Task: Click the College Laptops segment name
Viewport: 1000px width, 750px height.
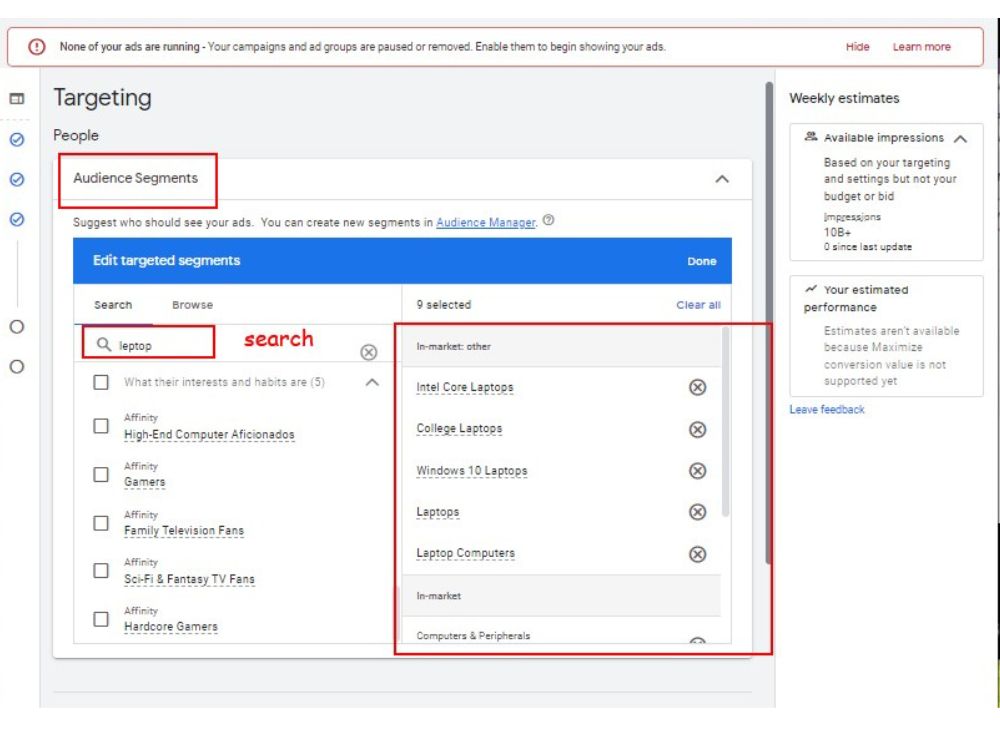Action: coord(459,429)
